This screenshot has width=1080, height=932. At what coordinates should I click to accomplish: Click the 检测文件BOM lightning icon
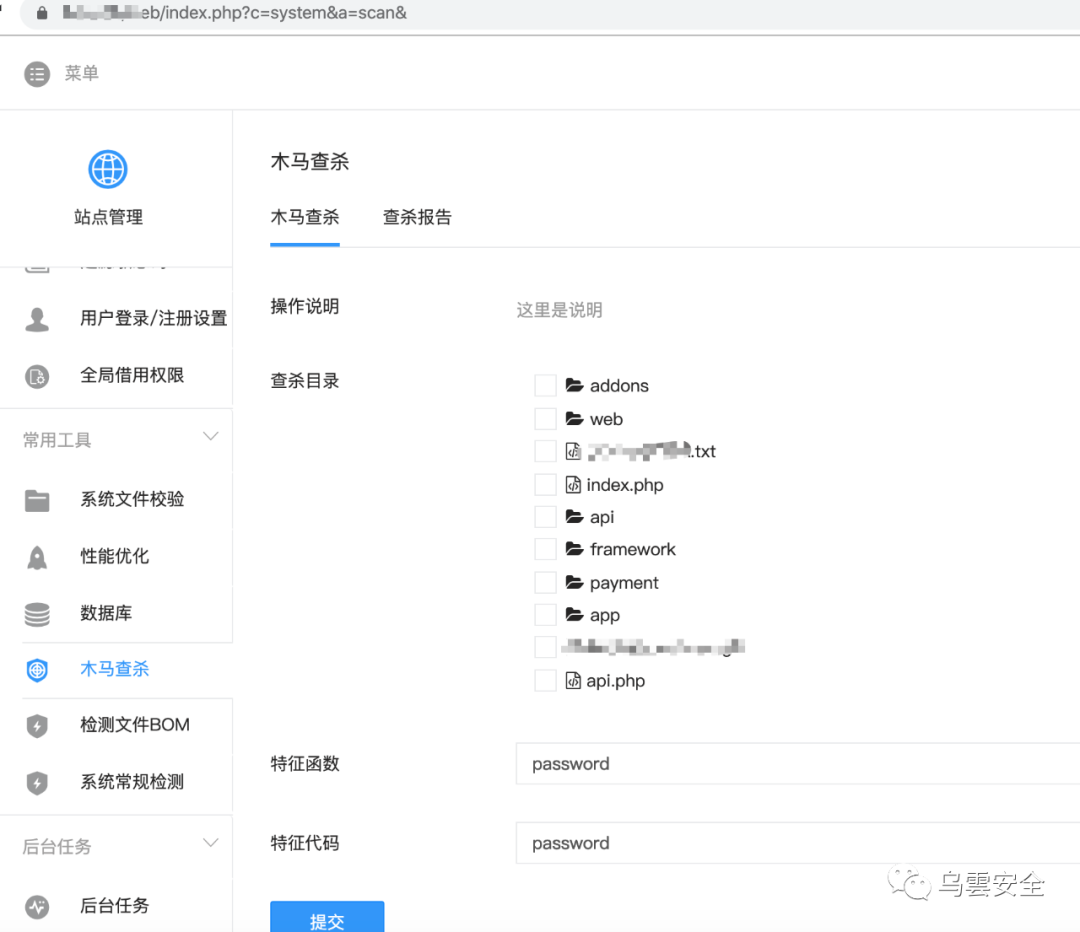click(x=37, y=724)
